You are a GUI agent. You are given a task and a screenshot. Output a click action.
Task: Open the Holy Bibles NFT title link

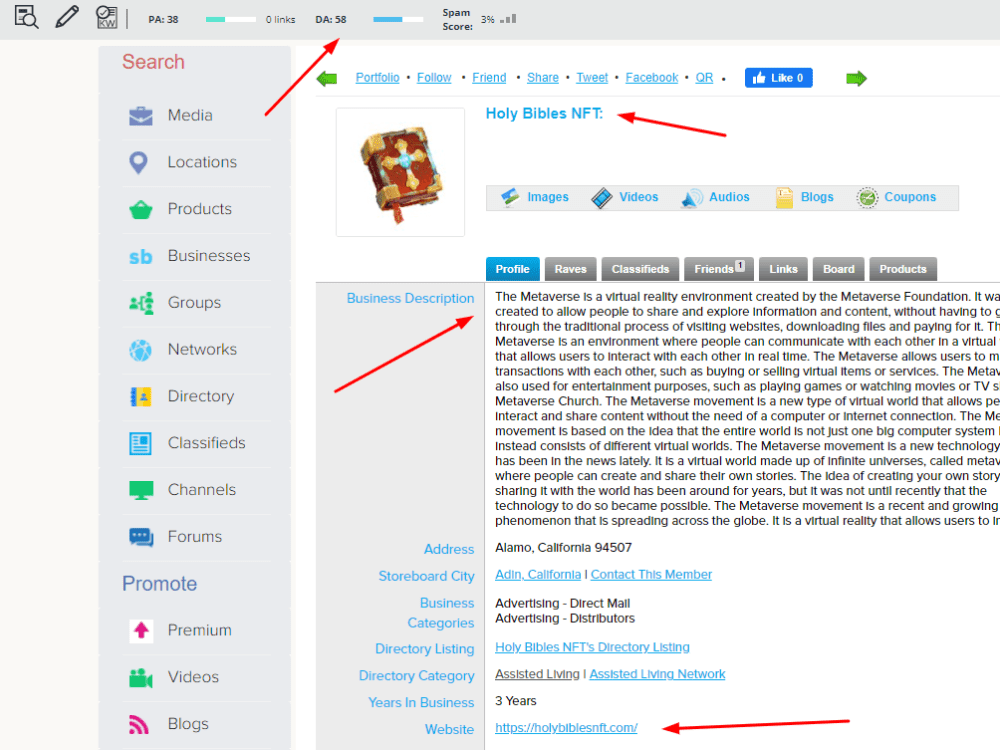[544, 114]
